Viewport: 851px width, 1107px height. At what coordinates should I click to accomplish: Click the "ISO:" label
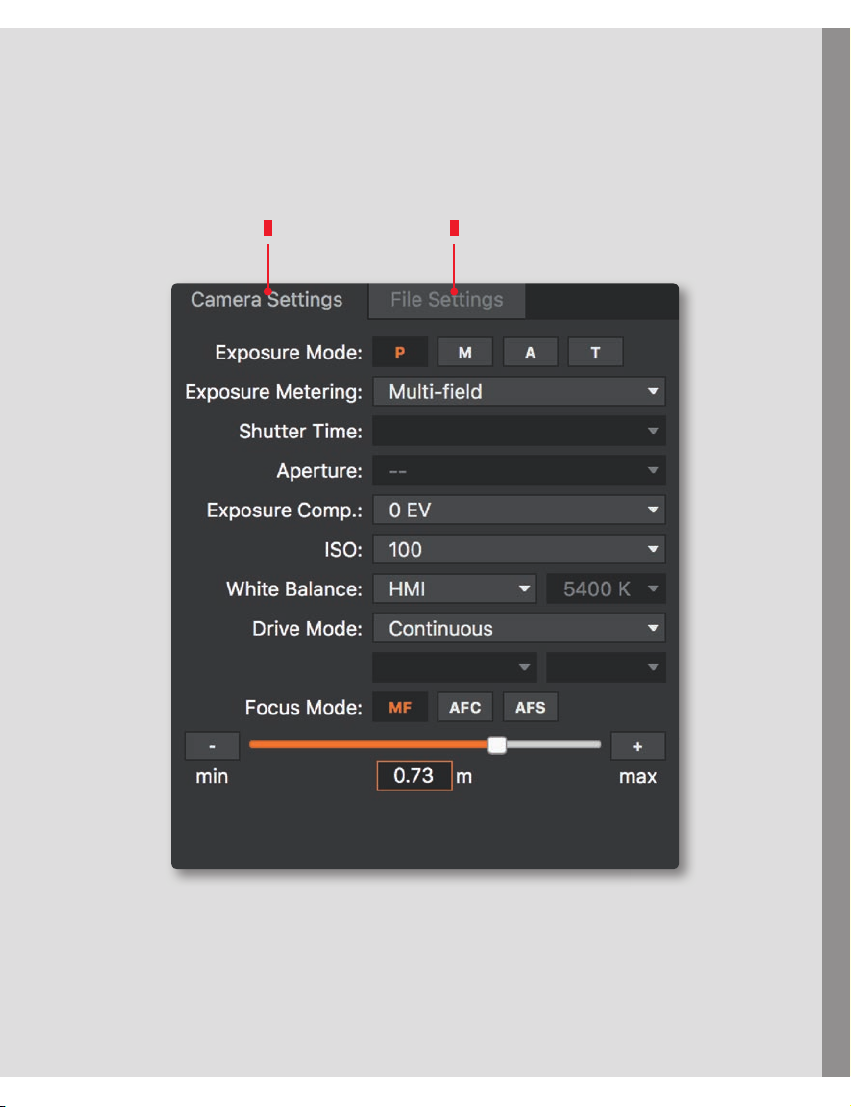click(343, 550)
